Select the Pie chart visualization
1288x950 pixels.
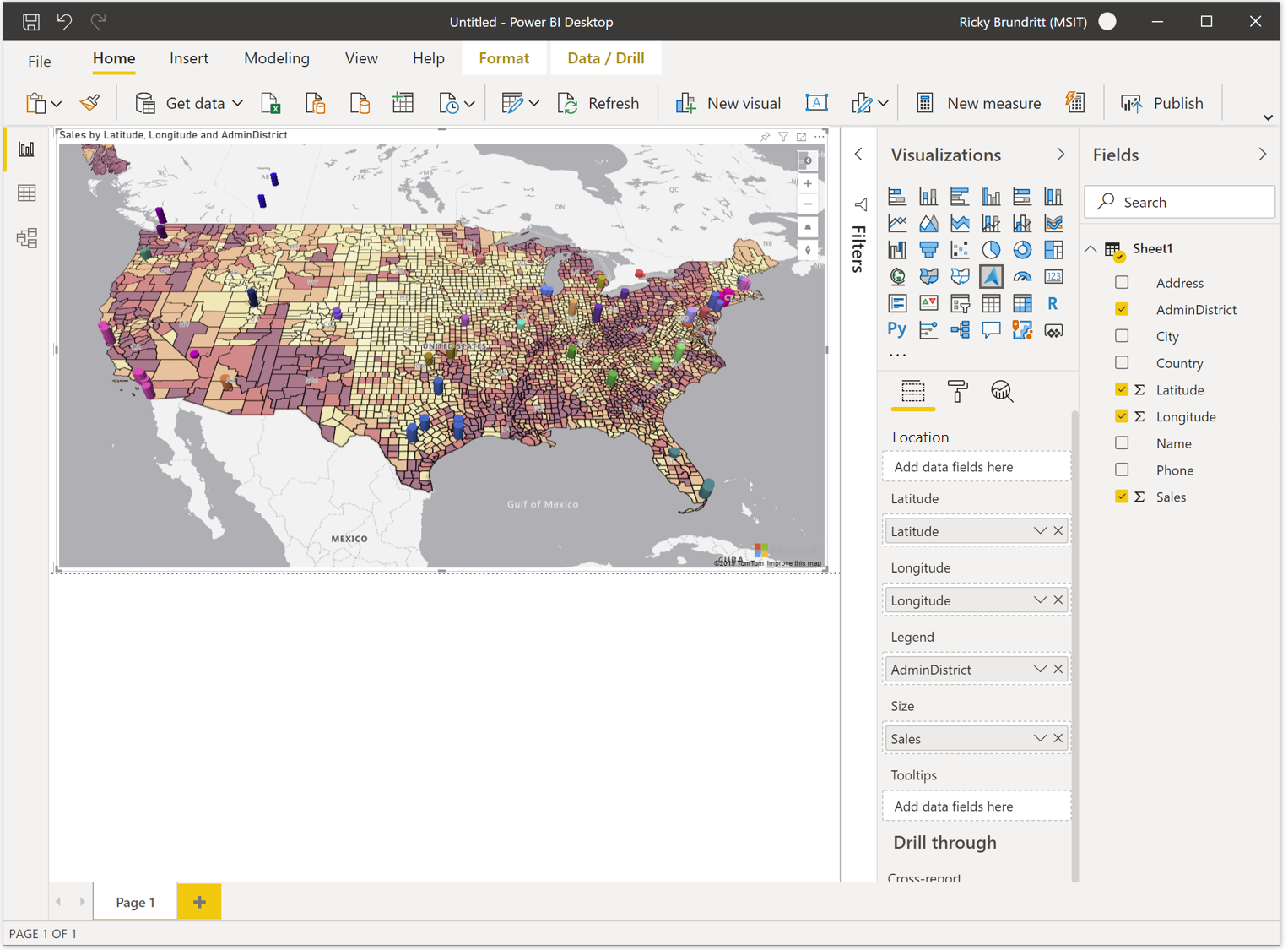click(x=991, y=249)
